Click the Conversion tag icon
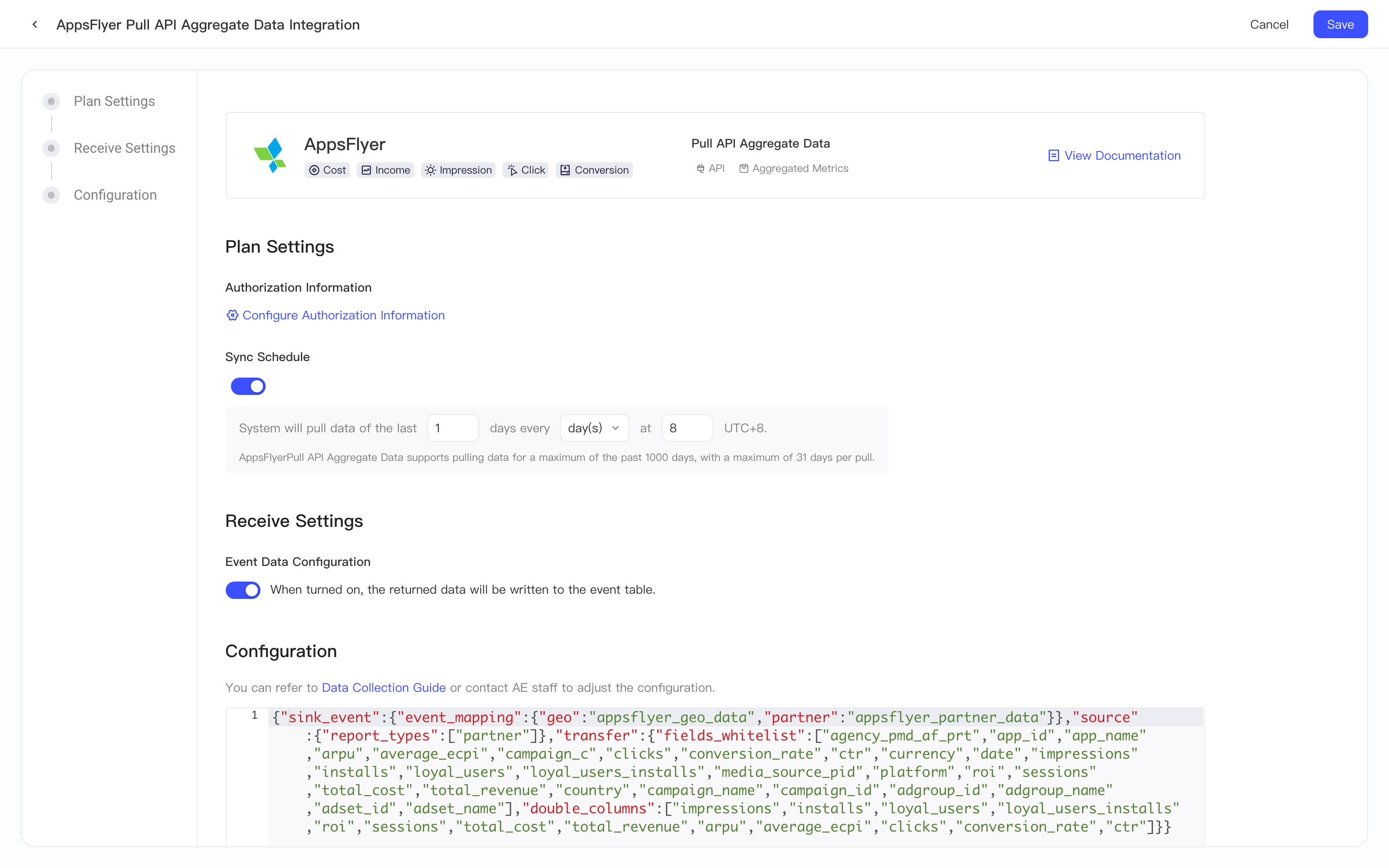The height and width of the screenshot is (868, 1389). pos(565,170)
